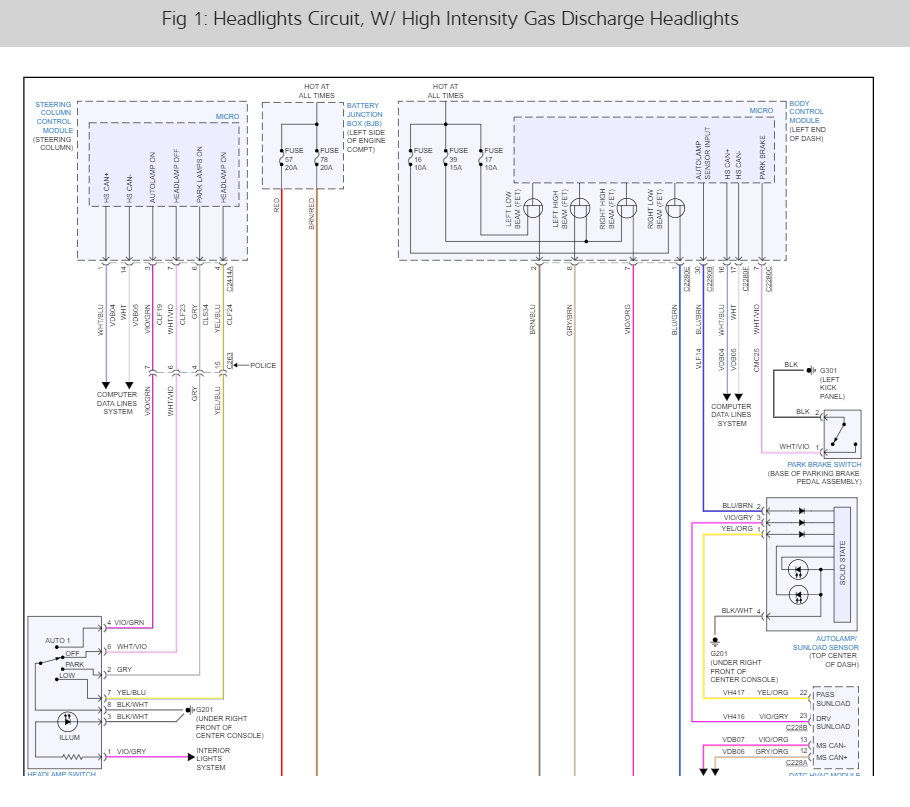Click pin 1 VIO/GRY at headlamp switch
The width and height of the screenshot is (910, 807).
tap(127, 751)
